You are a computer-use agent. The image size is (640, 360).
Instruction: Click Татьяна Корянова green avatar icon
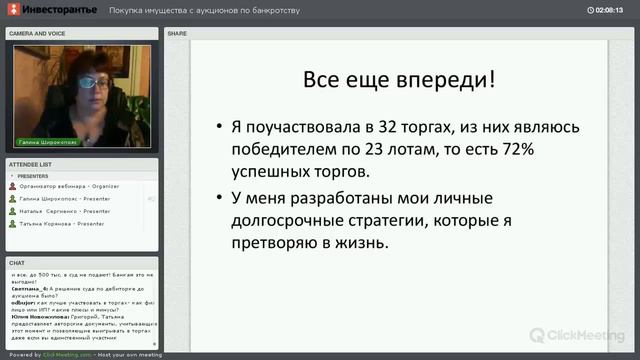pyautogui.click(x=13, y=224)
